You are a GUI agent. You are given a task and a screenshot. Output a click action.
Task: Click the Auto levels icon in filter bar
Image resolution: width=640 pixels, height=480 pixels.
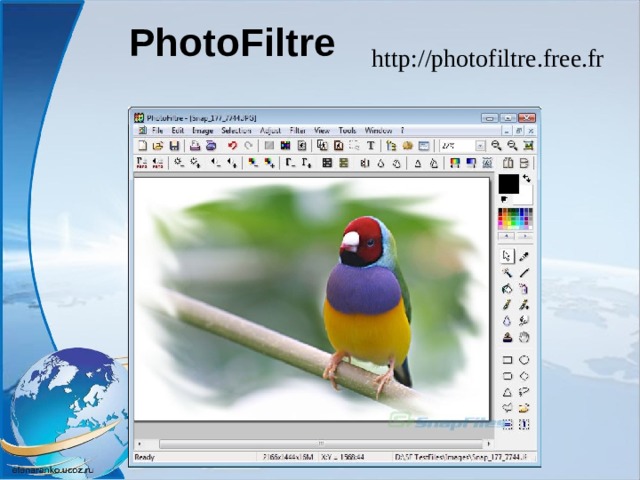pos(142,163)
